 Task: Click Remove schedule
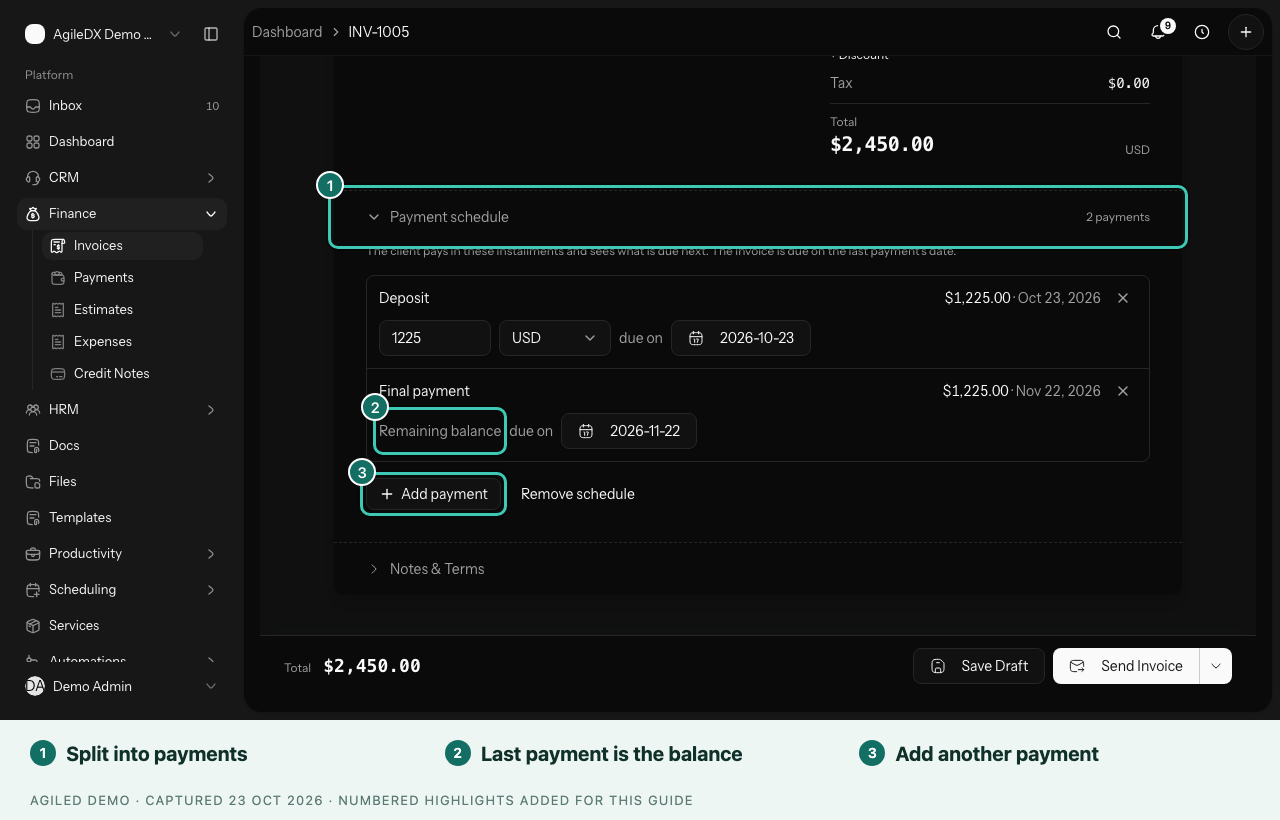(x=578, y=494)
